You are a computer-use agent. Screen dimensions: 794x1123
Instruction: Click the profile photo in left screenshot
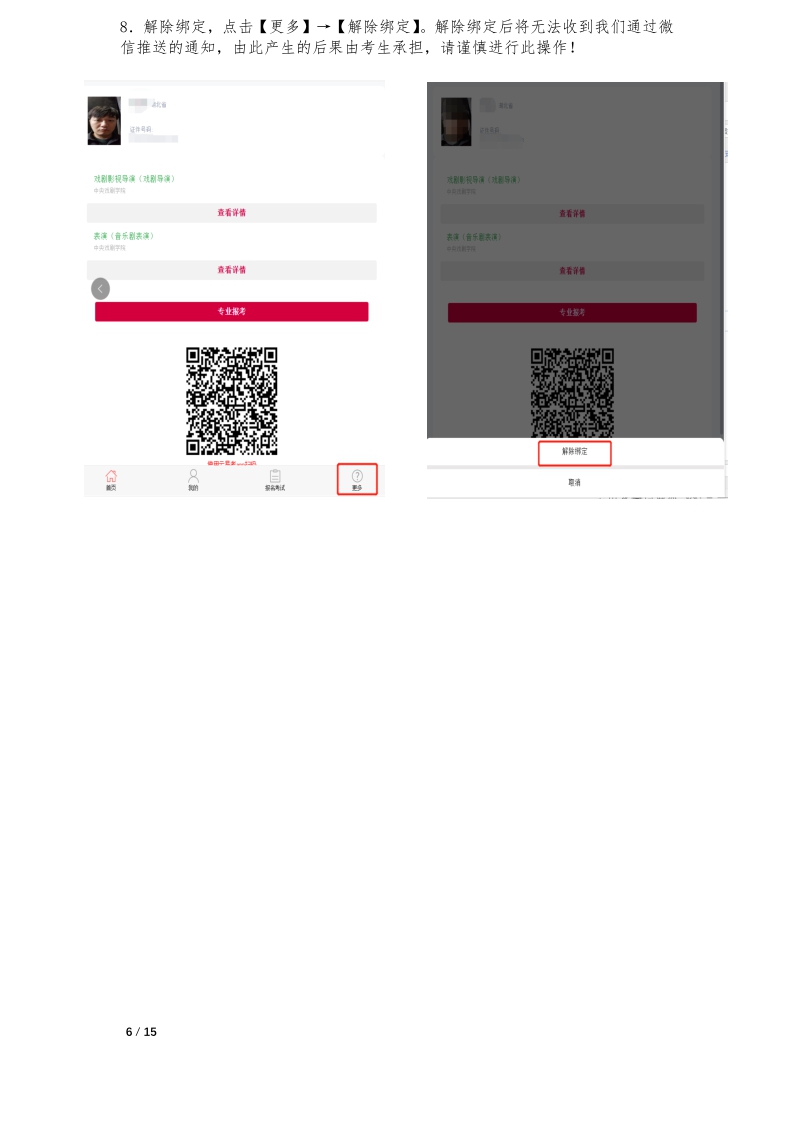[105, 121]
